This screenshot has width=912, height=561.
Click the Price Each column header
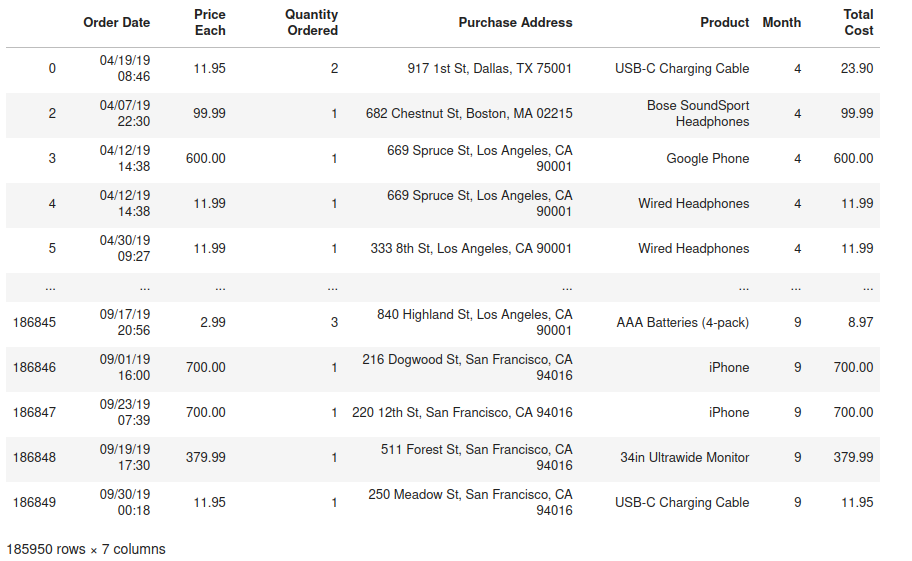210,22
